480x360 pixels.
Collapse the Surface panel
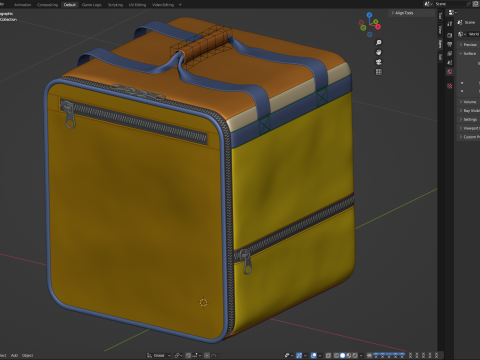tap(469, 53)
